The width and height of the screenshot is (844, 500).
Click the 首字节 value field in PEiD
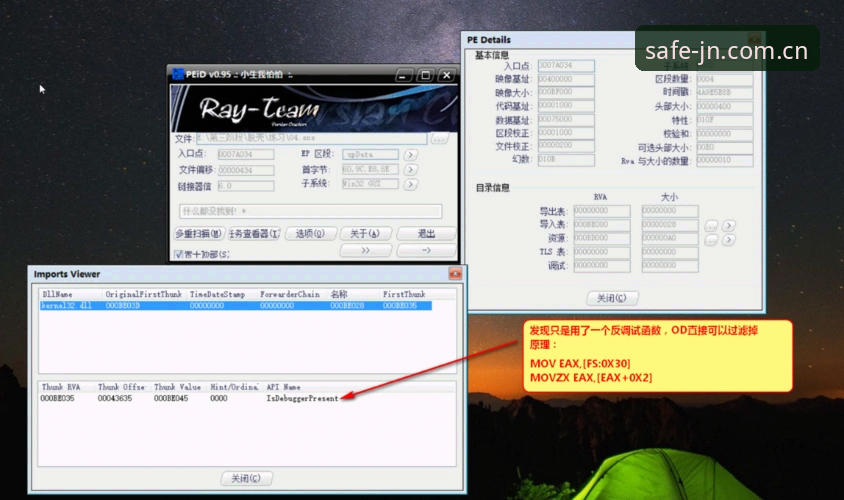(x=370, y=169)
